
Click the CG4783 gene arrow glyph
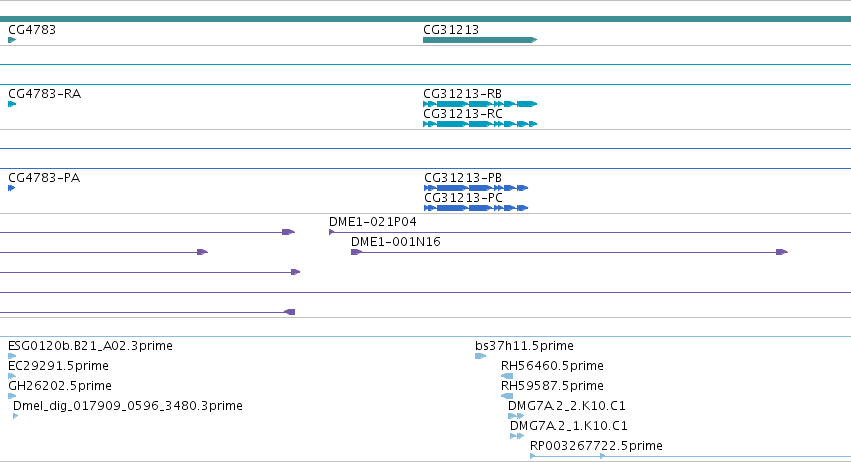[x=12, y=40]
